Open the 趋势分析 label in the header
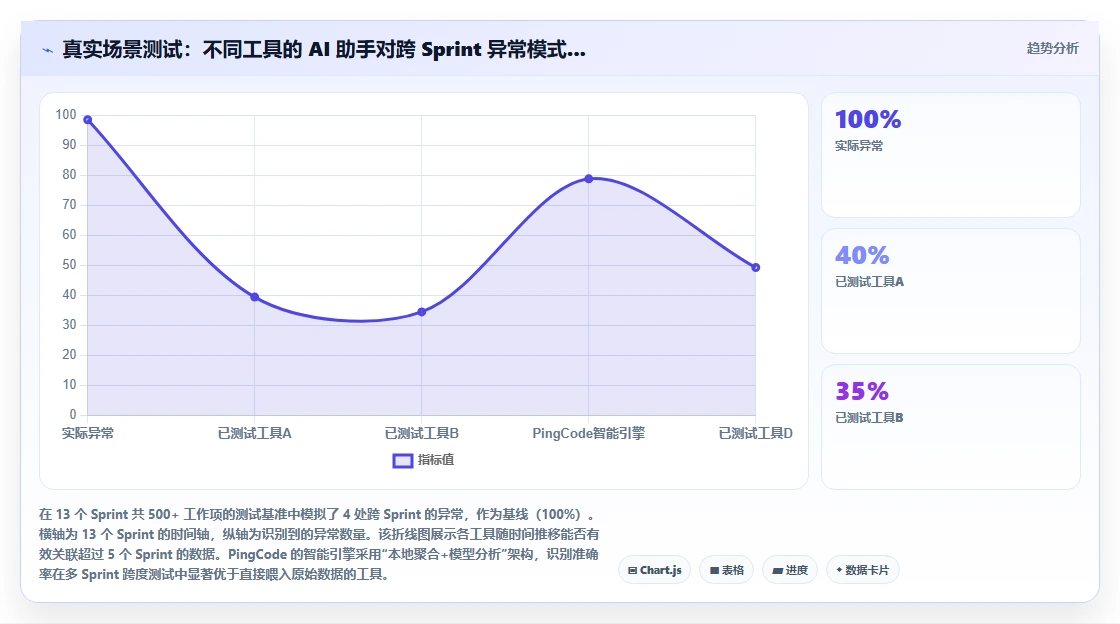The height and width of the screenshot is (624, 1120). tap(1052, 49)
